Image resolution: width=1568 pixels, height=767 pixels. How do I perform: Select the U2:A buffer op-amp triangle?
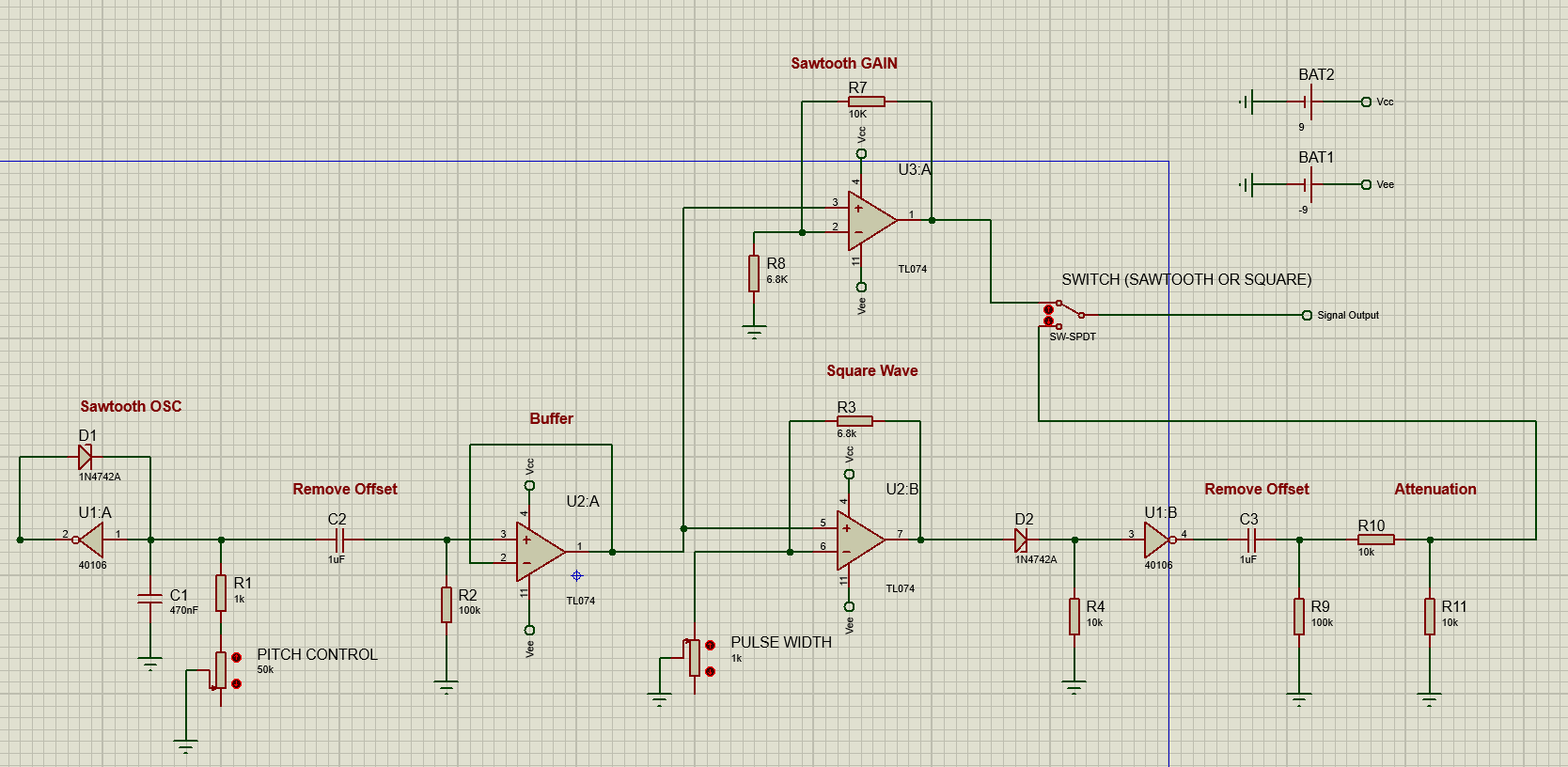pos(541,552)
